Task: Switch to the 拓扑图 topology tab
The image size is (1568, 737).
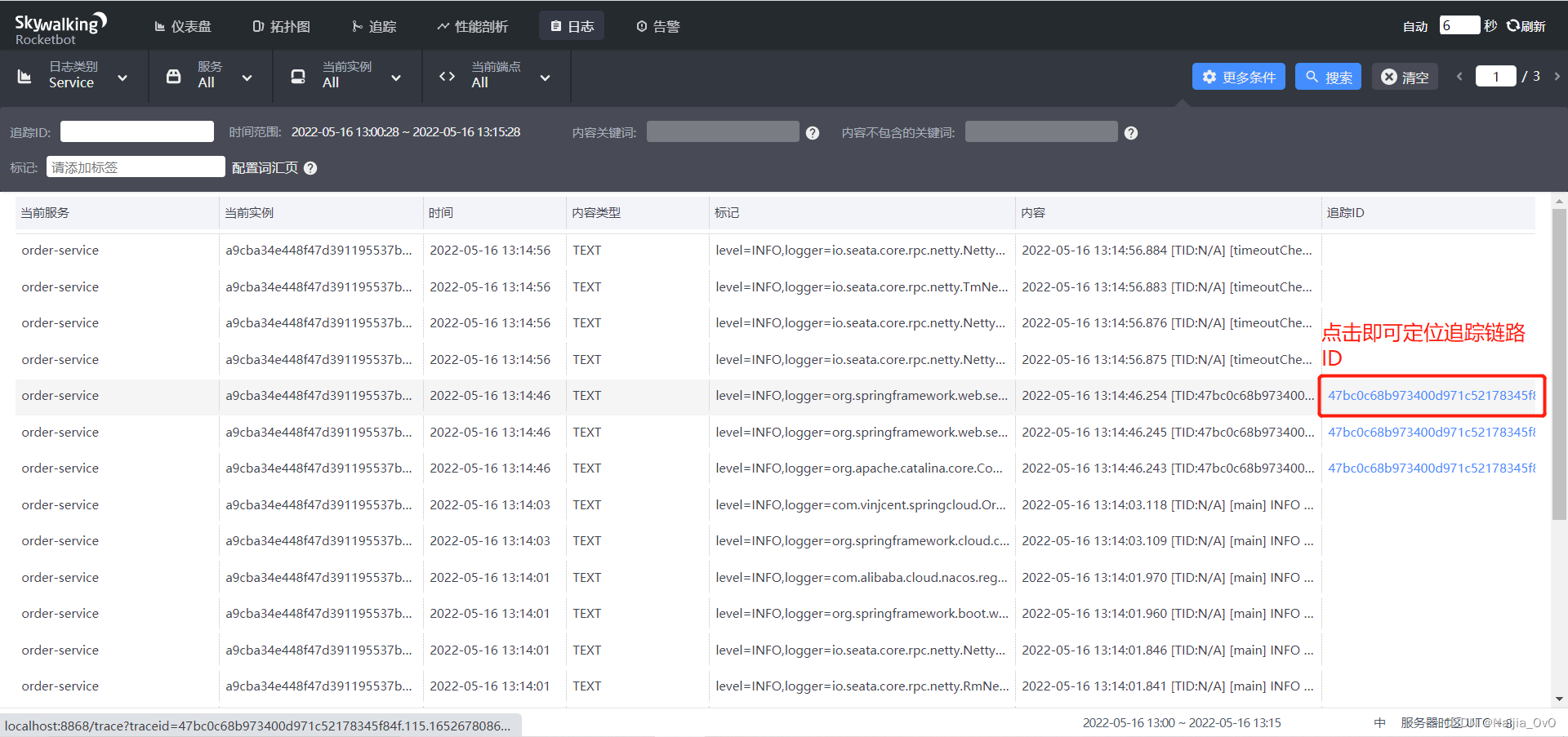Action: point(282,26)
